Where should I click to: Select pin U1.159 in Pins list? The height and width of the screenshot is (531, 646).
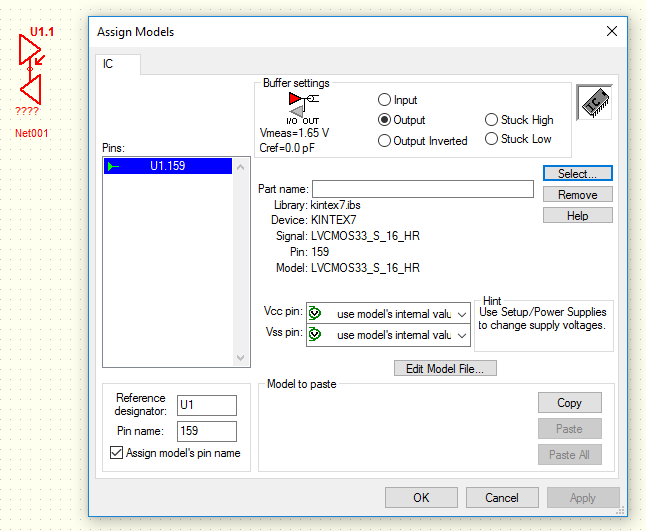(168, 166)
